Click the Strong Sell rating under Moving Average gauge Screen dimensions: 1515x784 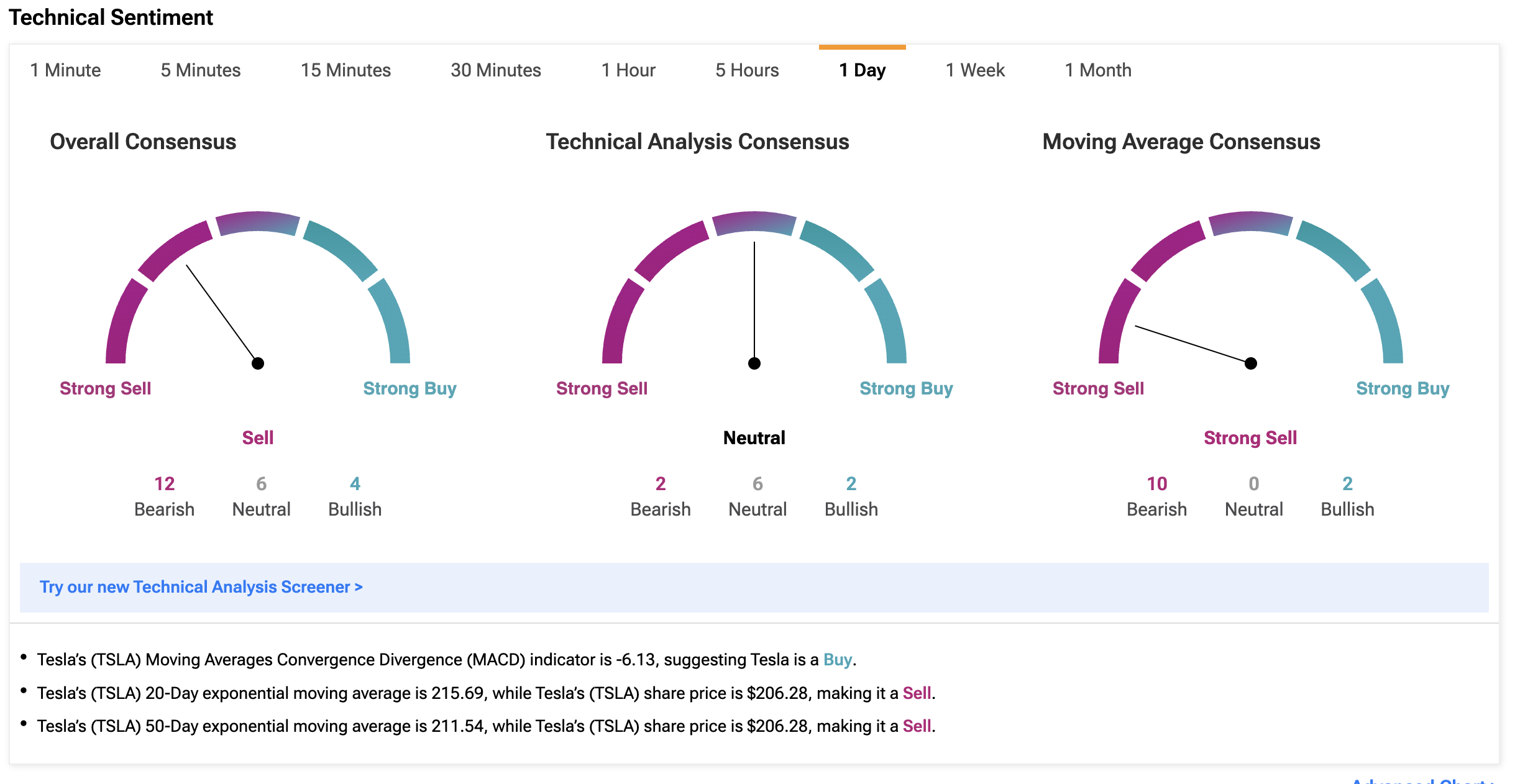point(1250,438)
